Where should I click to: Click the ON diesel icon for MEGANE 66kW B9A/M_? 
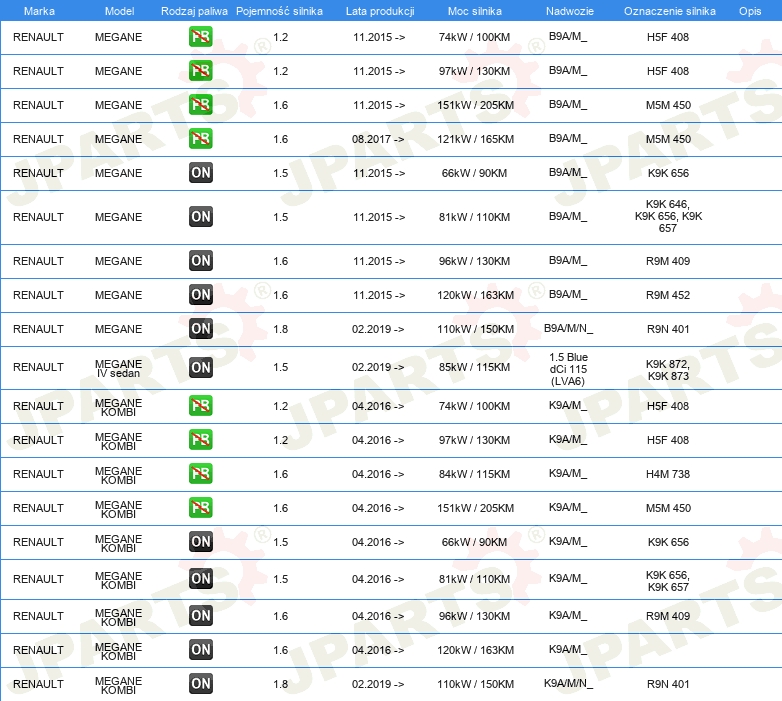[200, 173]
